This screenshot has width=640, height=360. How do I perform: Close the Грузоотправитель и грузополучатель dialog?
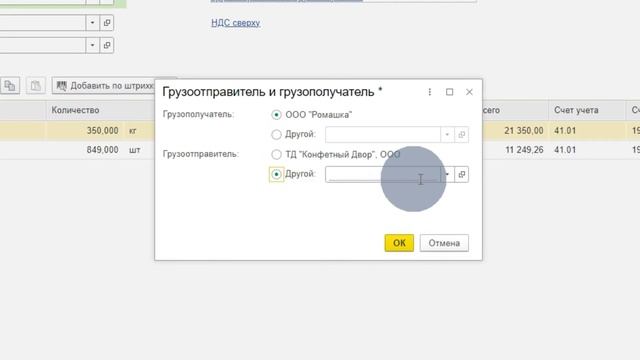[469, 92]
